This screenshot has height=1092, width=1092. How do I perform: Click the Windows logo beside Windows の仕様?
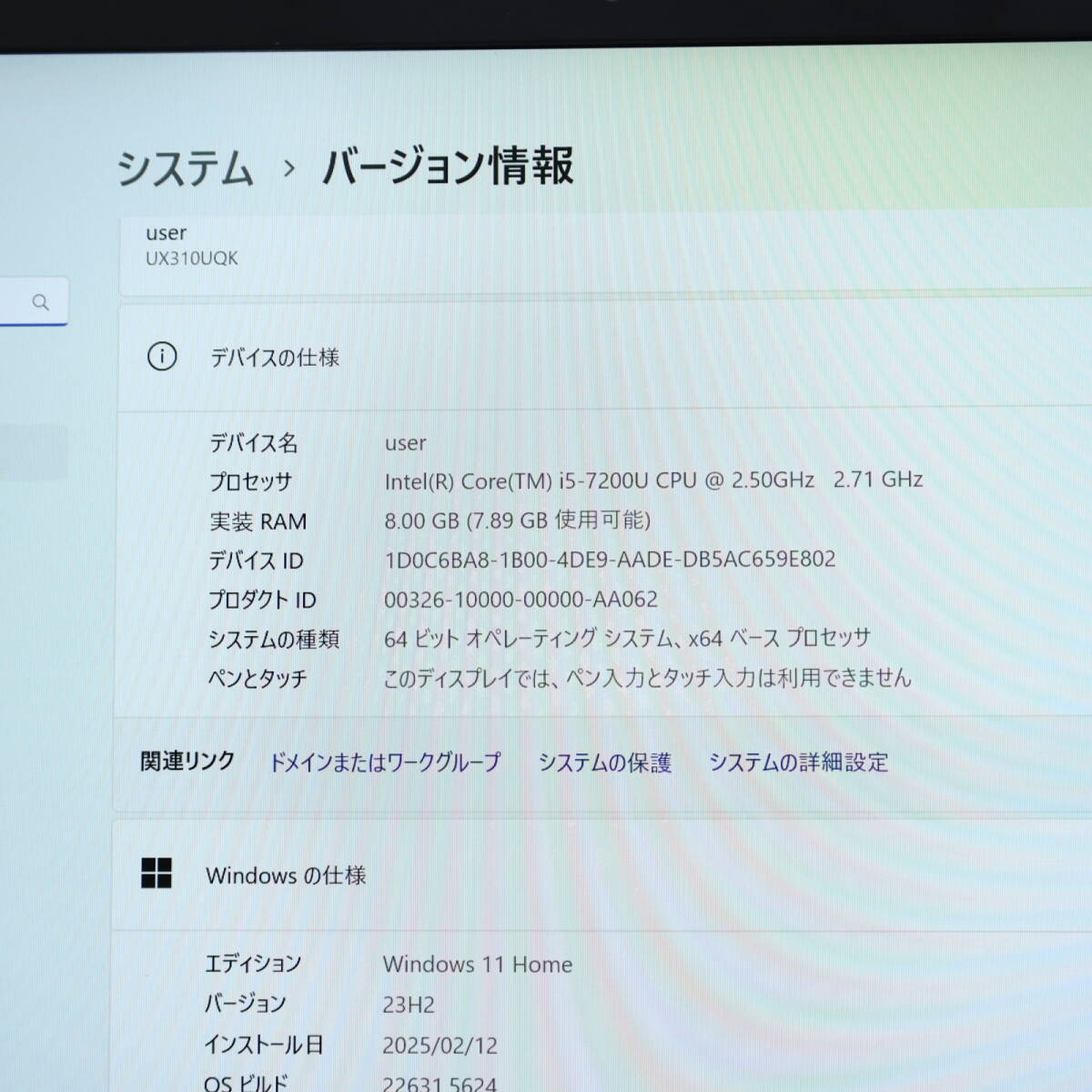157,873
